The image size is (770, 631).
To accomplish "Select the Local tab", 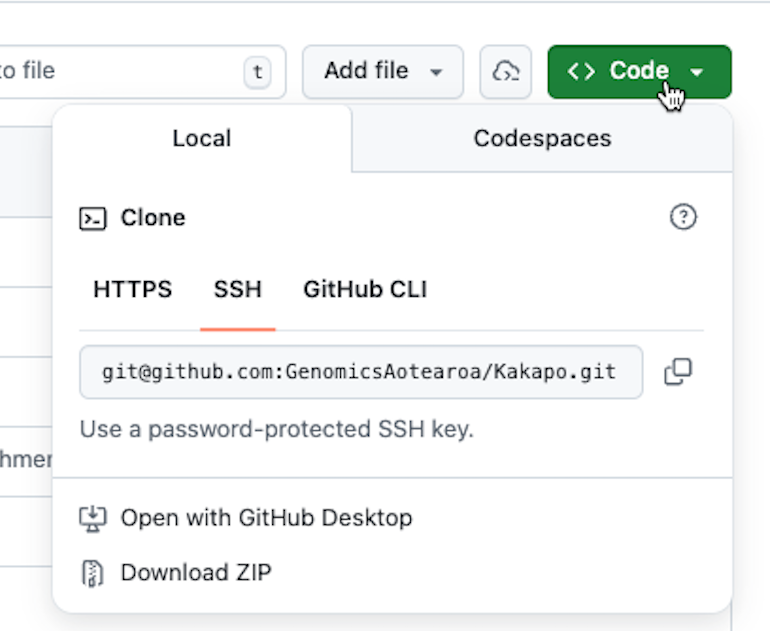I will [x=202, y=138].
